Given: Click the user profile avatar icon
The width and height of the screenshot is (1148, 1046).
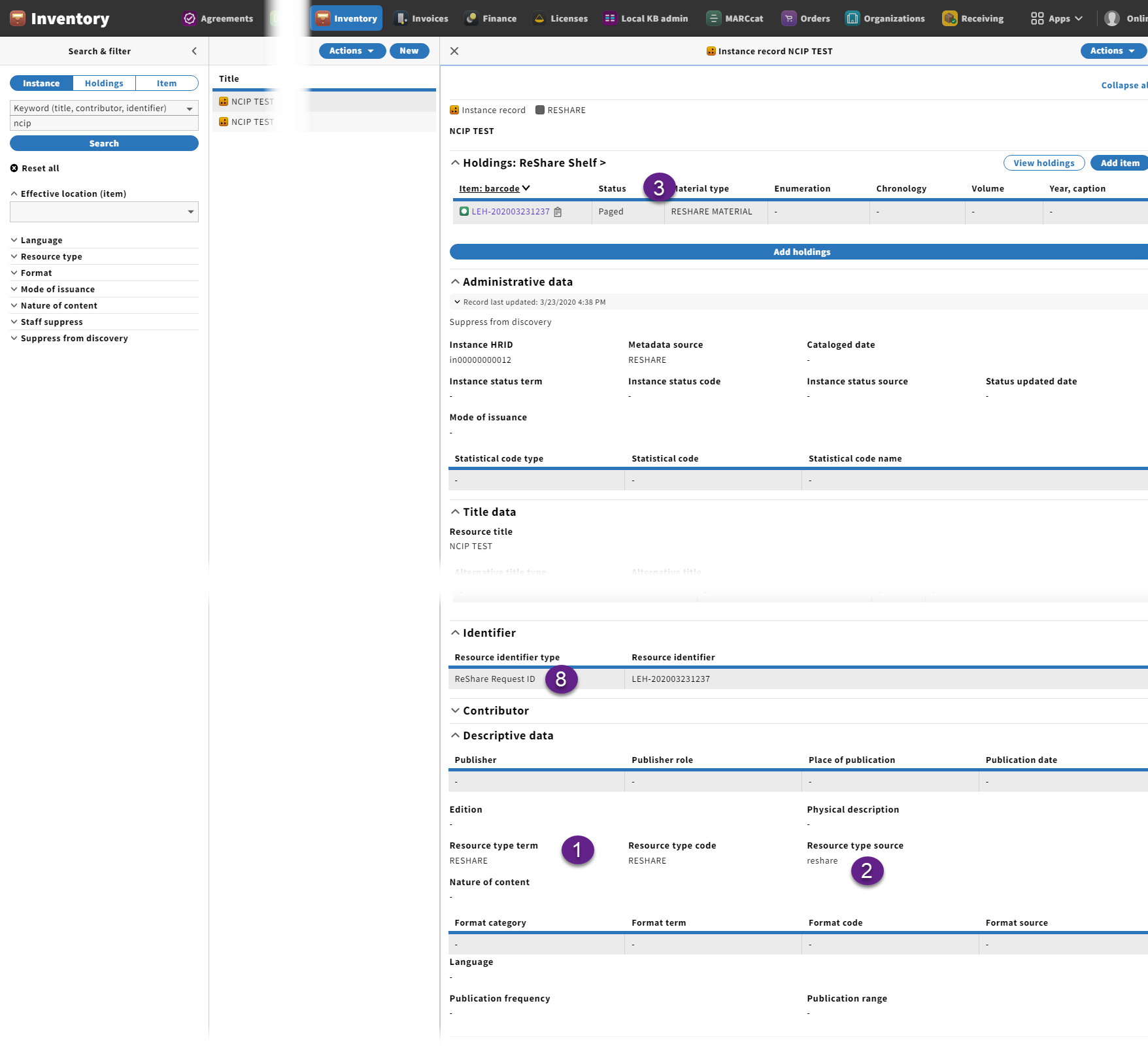Looking at the screenshot, I should (1112, 18).
